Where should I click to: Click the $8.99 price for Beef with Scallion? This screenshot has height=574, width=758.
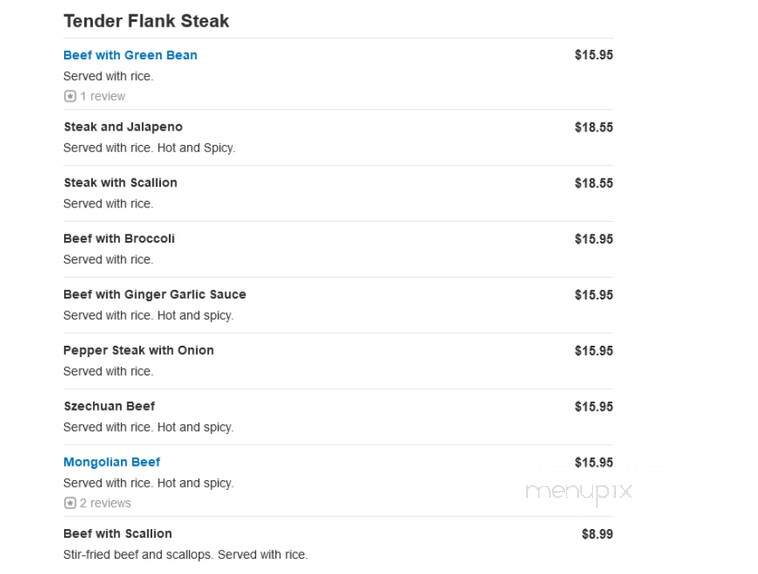click(597, 534)
